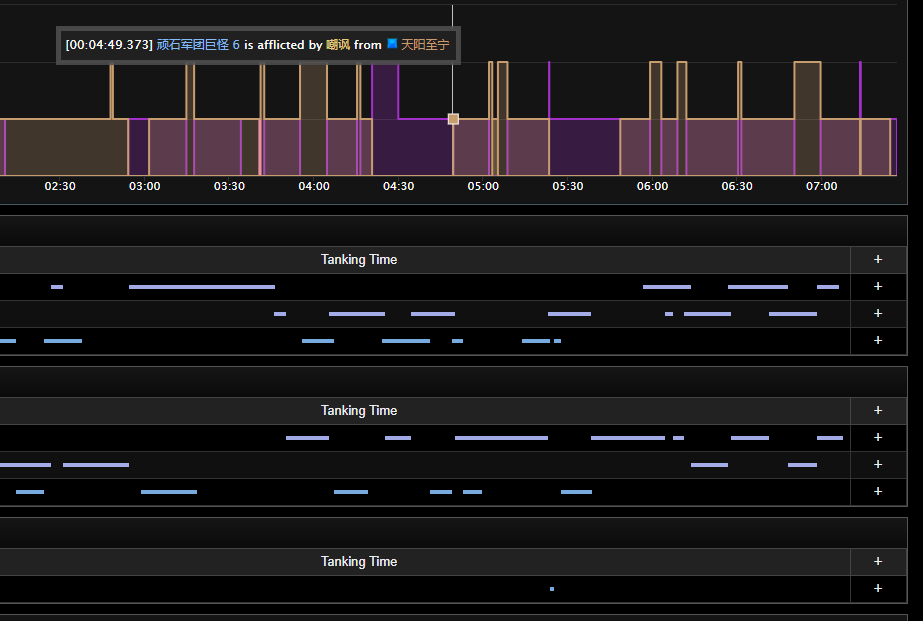Expand the only row of the bottom tanking table
923x621 pixels.
[878, 588]
